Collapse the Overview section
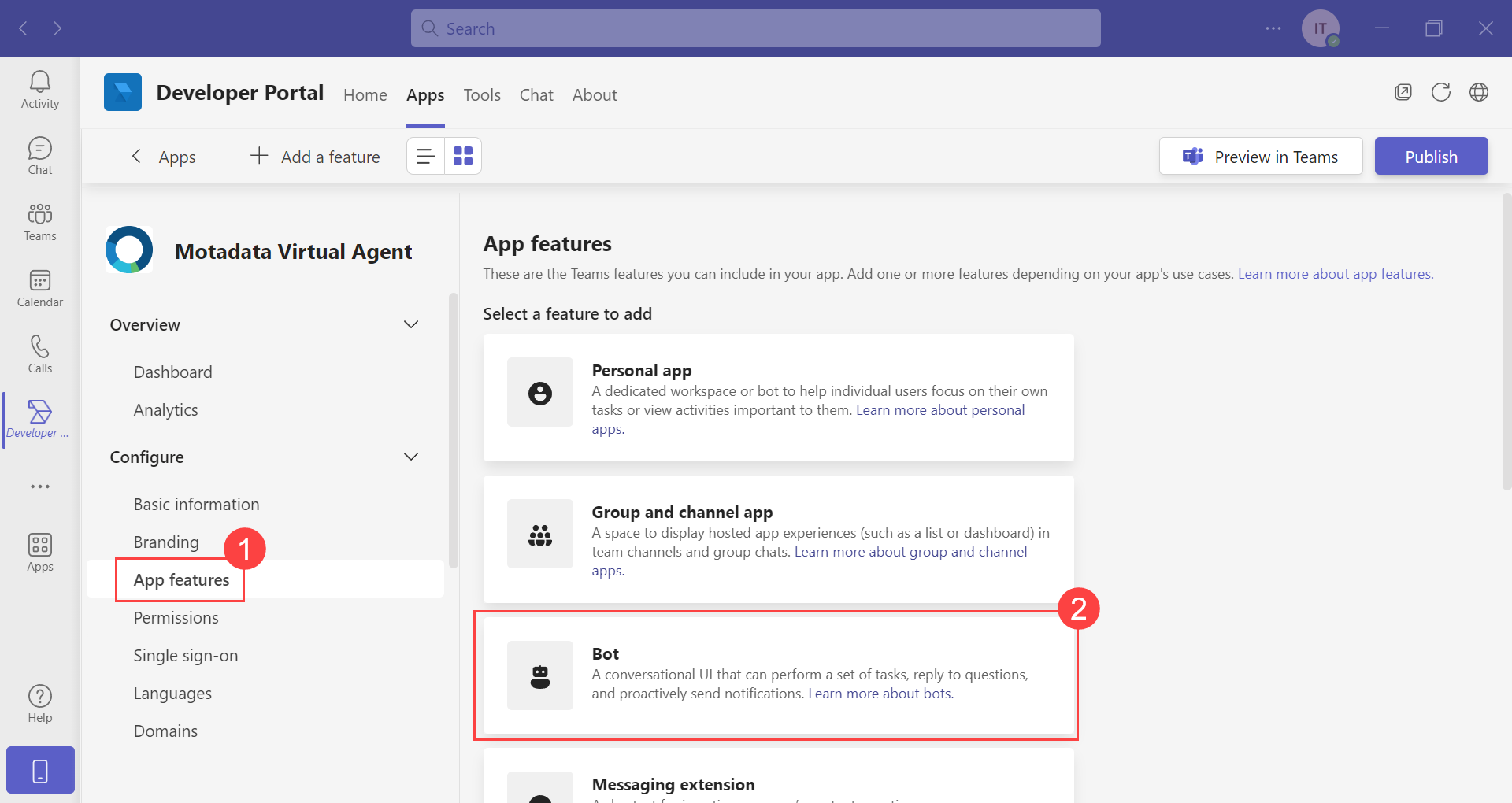 tap(410, 324)
